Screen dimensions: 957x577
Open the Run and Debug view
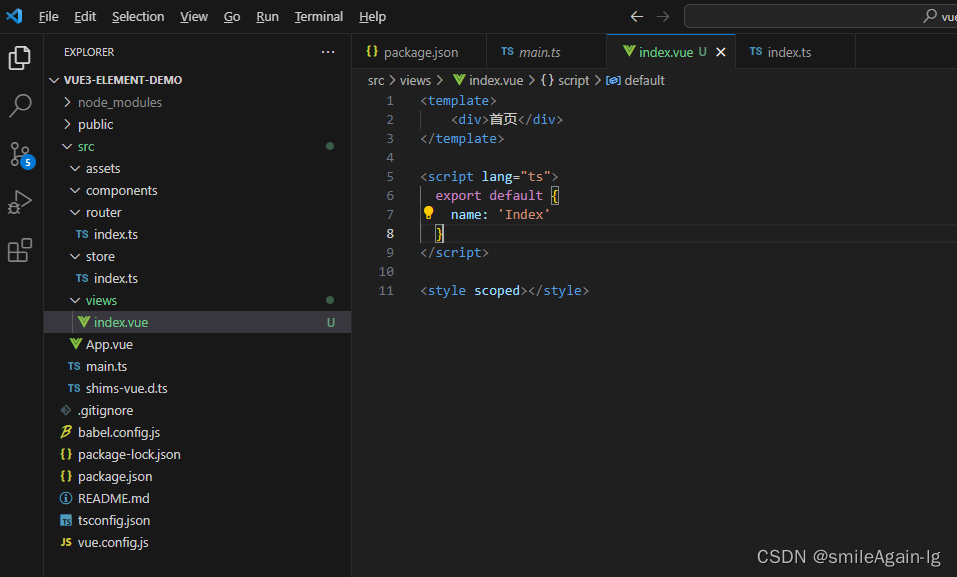(x=20, y=202)
